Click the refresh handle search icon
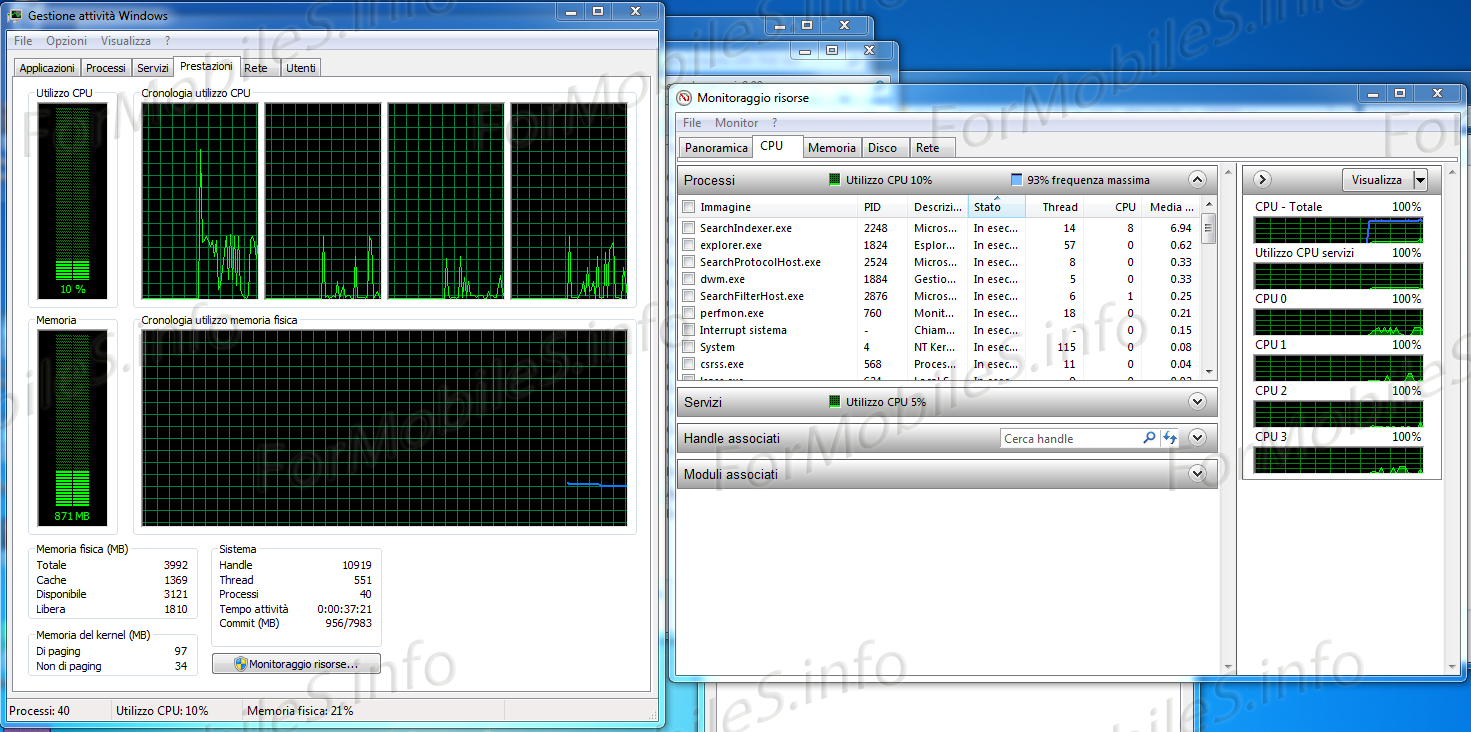Screen dimensions: 1471x732 pos(1170,438)
